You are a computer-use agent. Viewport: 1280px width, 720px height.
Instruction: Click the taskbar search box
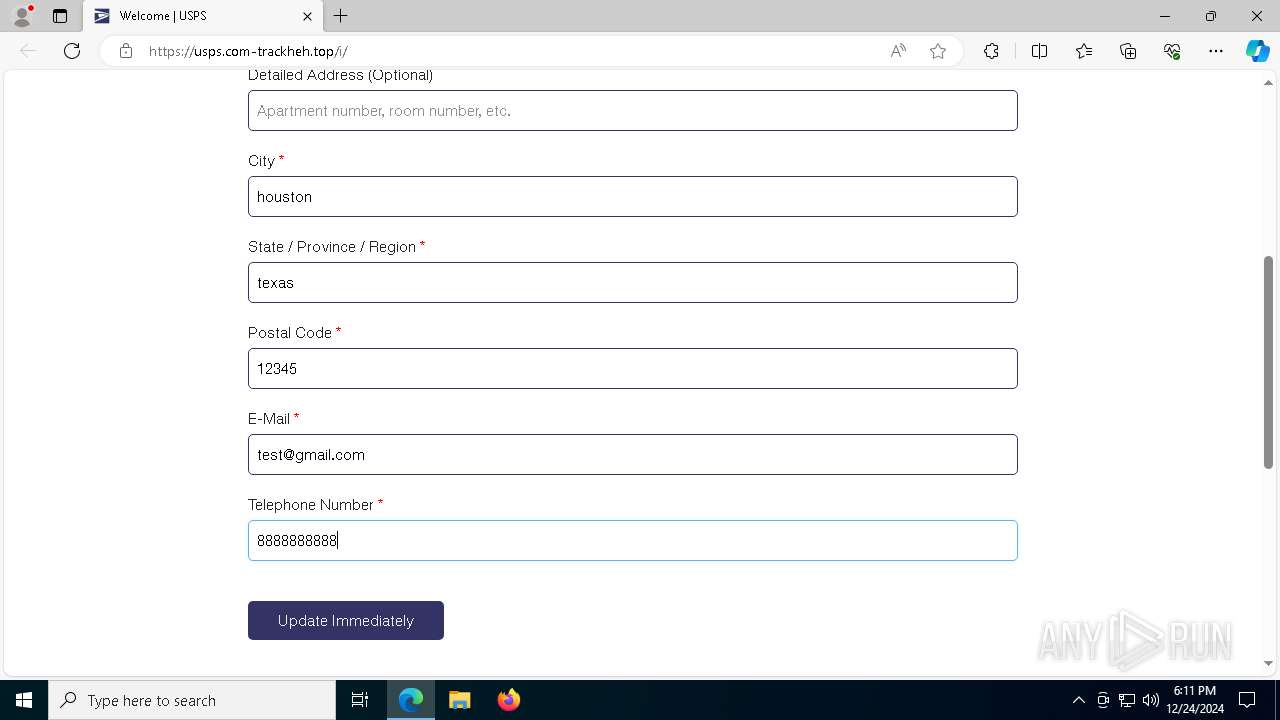pos(192,700)
